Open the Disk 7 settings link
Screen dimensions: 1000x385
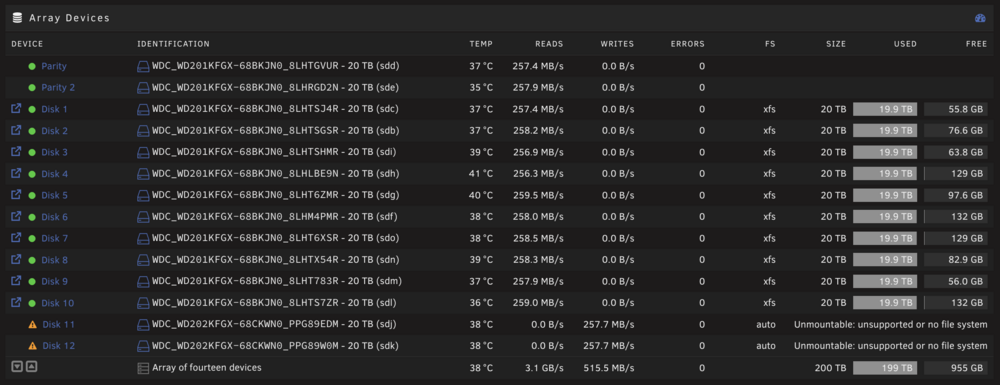55,238
